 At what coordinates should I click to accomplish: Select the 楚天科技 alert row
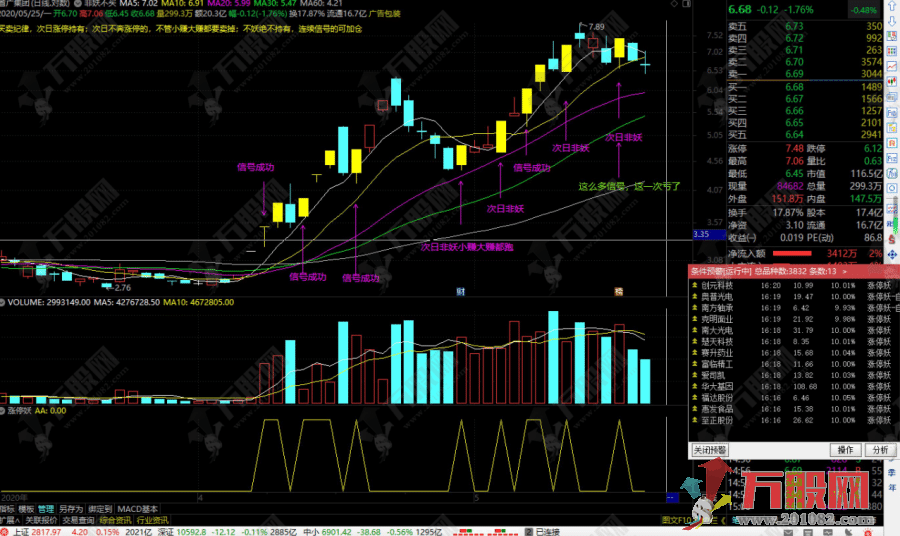(794, 341)
